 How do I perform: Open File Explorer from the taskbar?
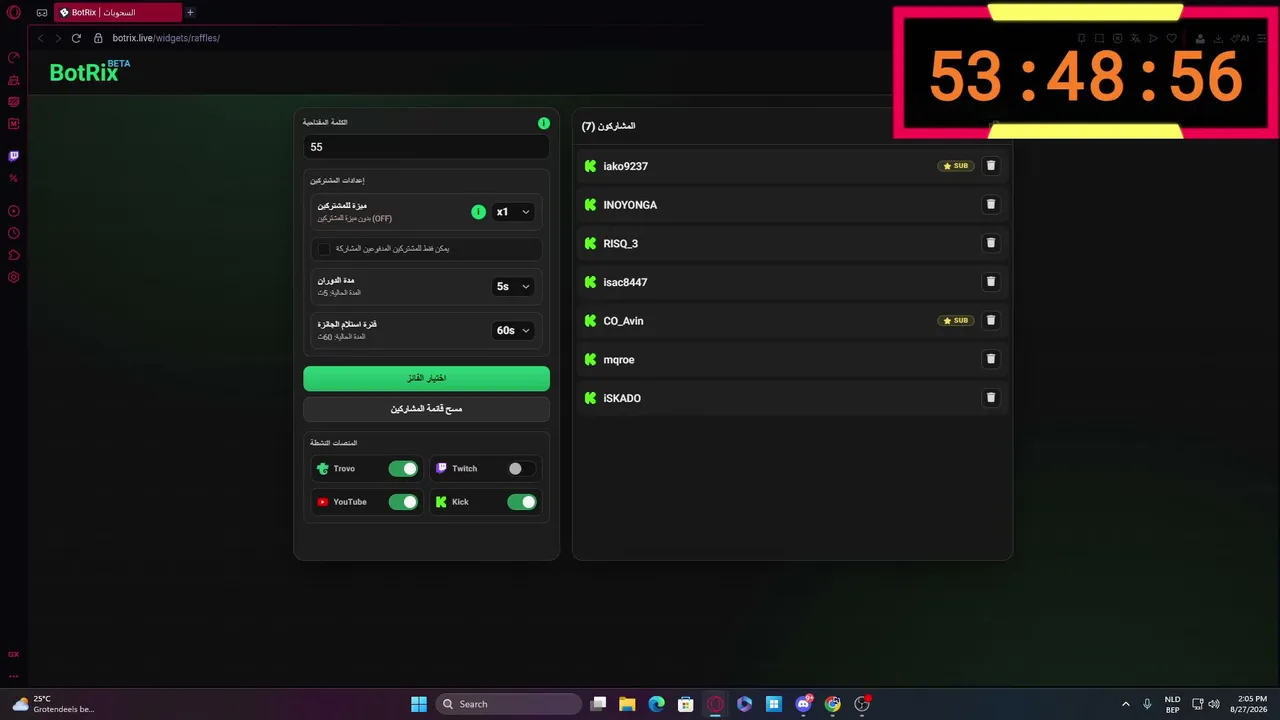coord(627,704)
